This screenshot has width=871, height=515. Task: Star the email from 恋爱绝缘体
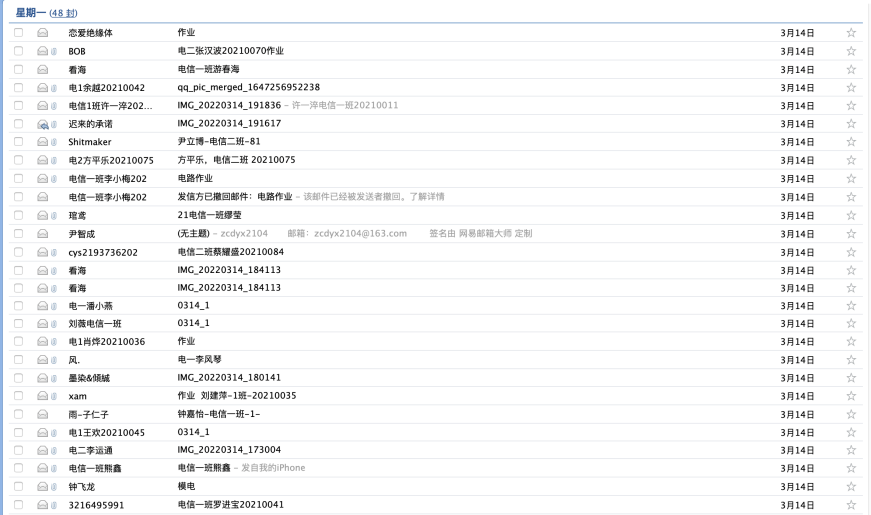(x=851, y=33)
